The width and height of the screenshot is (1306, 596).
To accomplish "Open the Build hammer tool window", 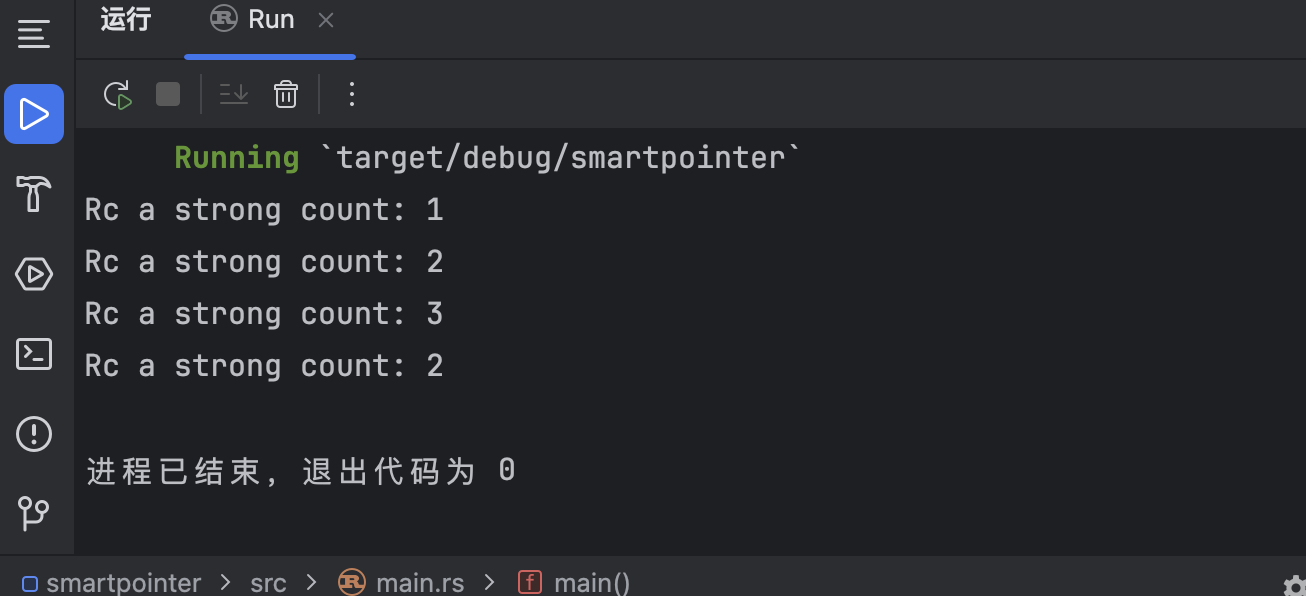I will click(x=34, y=193).
